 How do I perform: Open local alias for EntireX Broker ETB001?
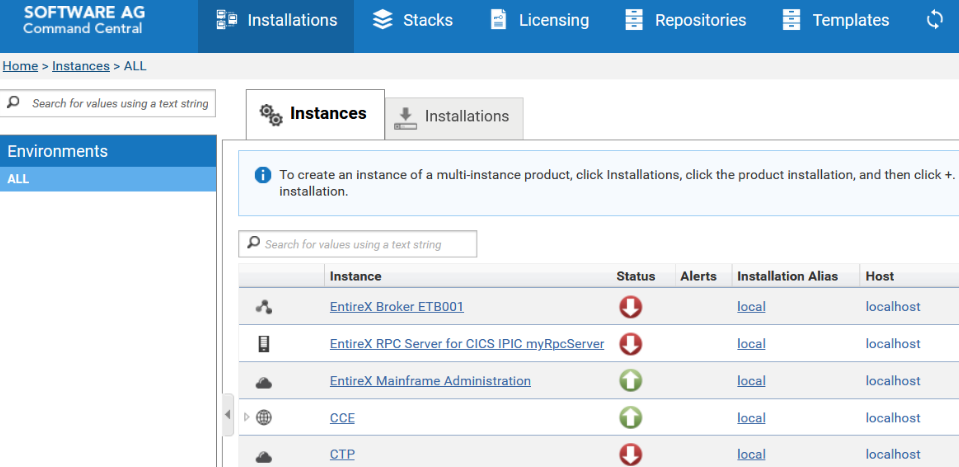751,307
